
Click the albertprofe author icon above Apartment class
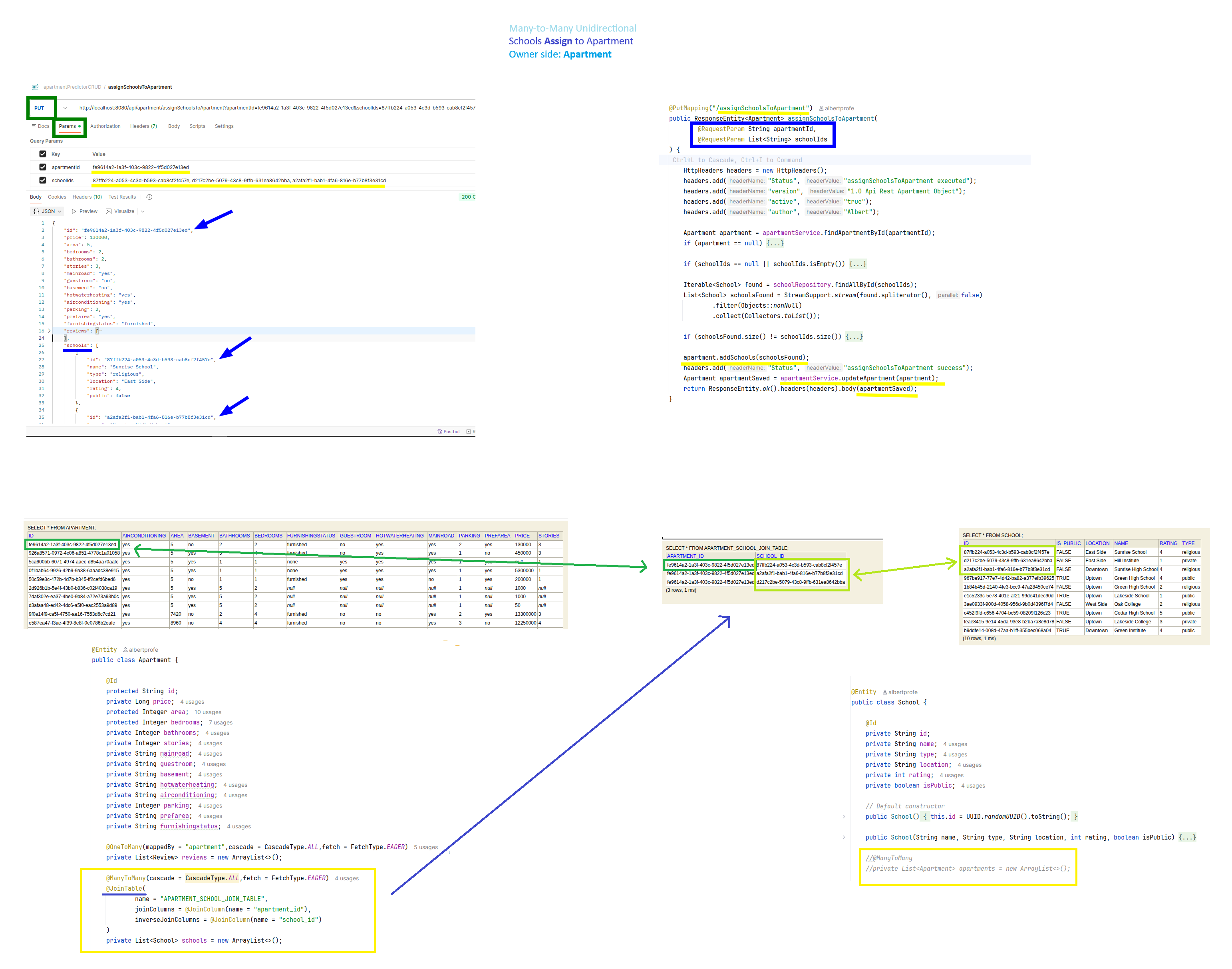click(125, 650)
